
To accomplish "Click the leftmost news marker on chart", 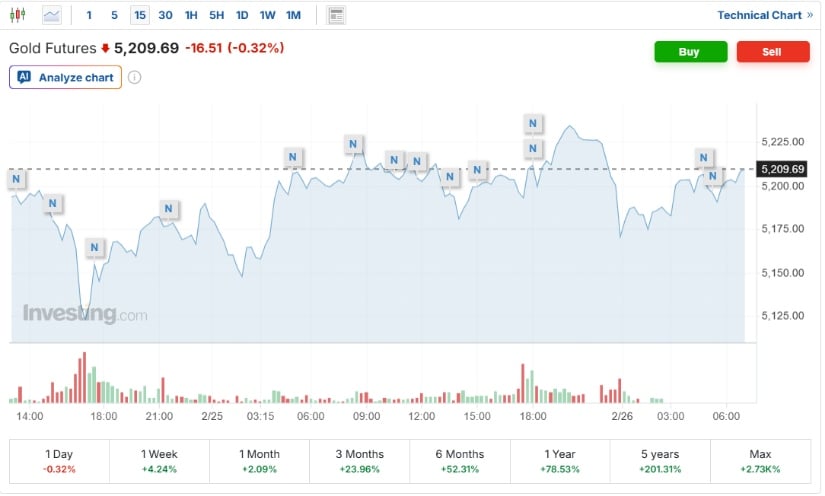I will coord(16,179).
